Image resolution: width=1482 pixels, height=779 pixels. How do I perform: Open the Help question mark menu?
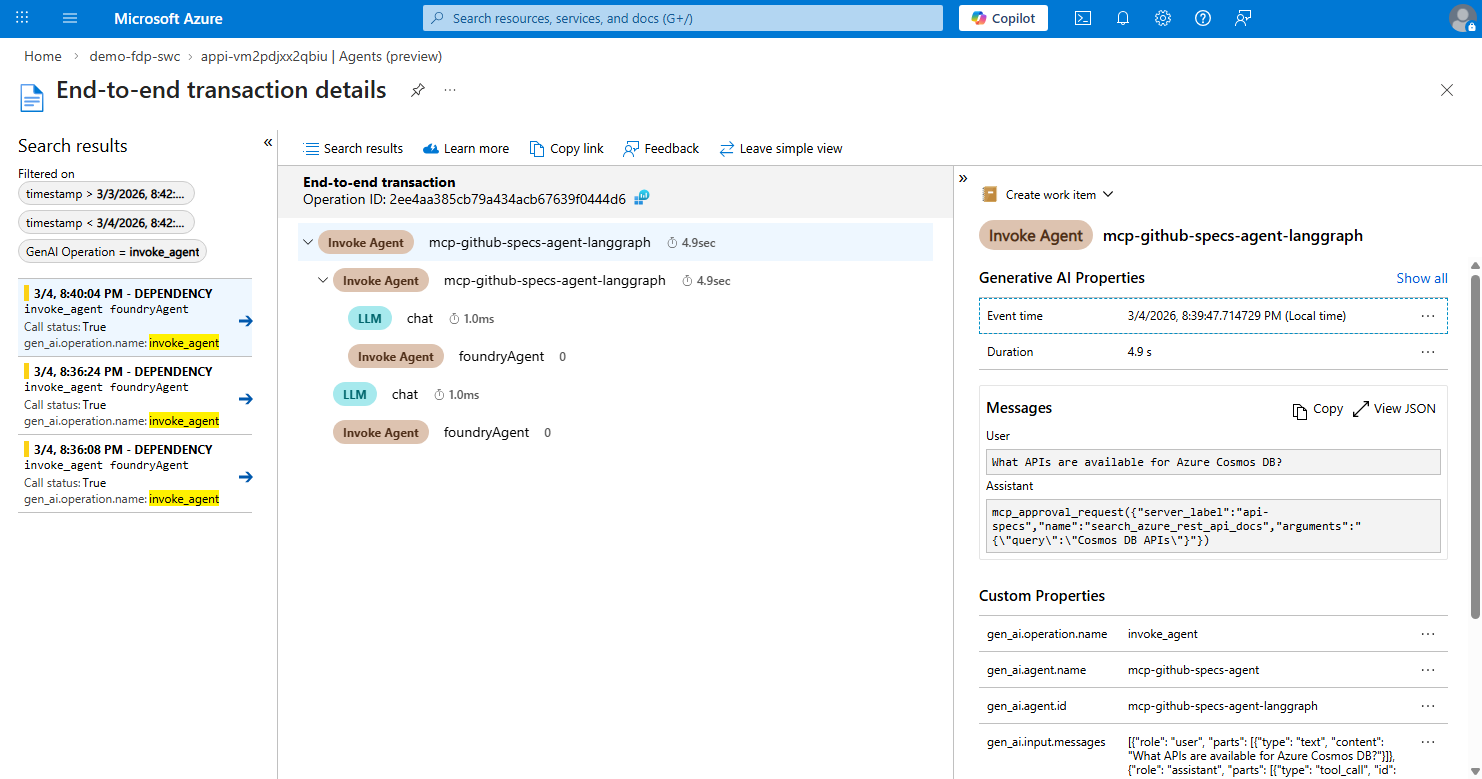(1203, 18)
